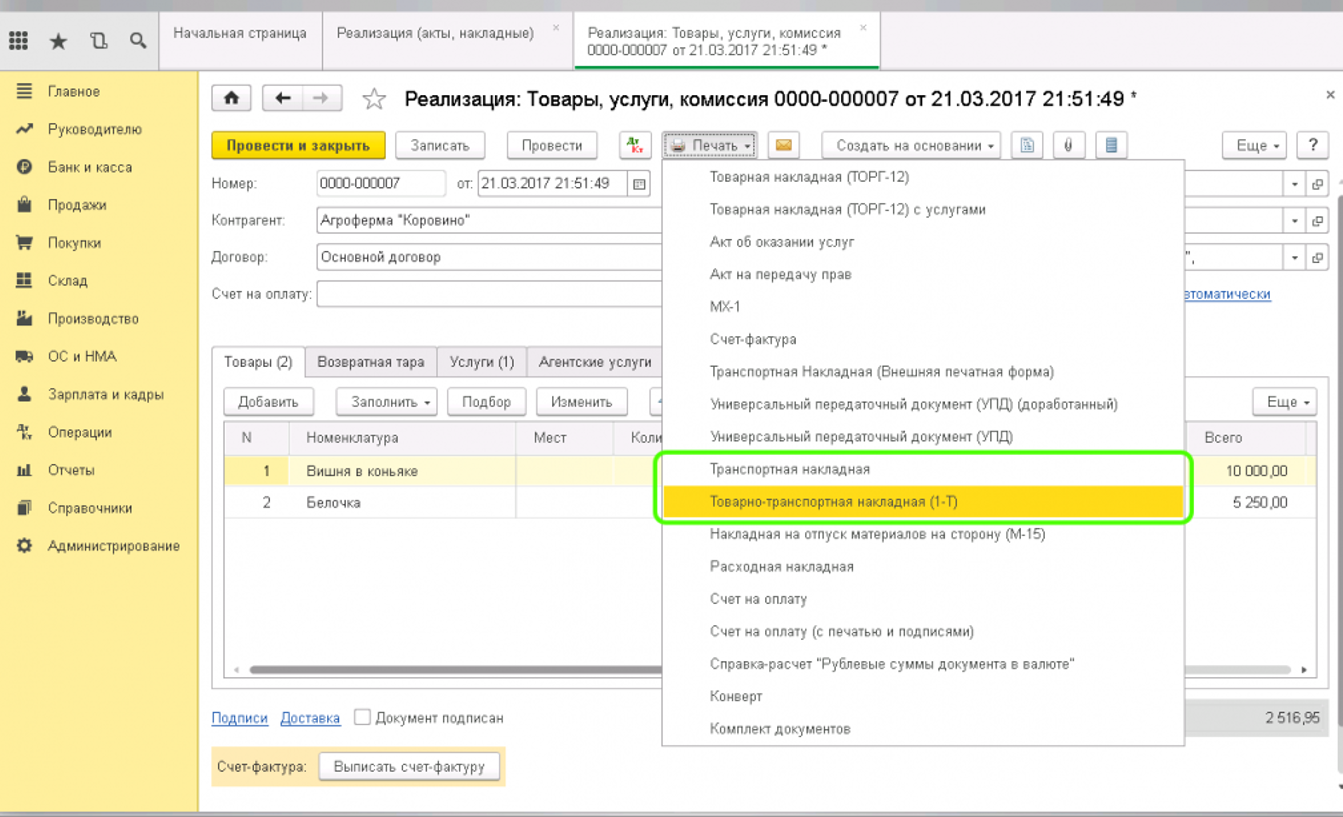
Task: Click the back arrow navigation button
Action: click(283, 98)
